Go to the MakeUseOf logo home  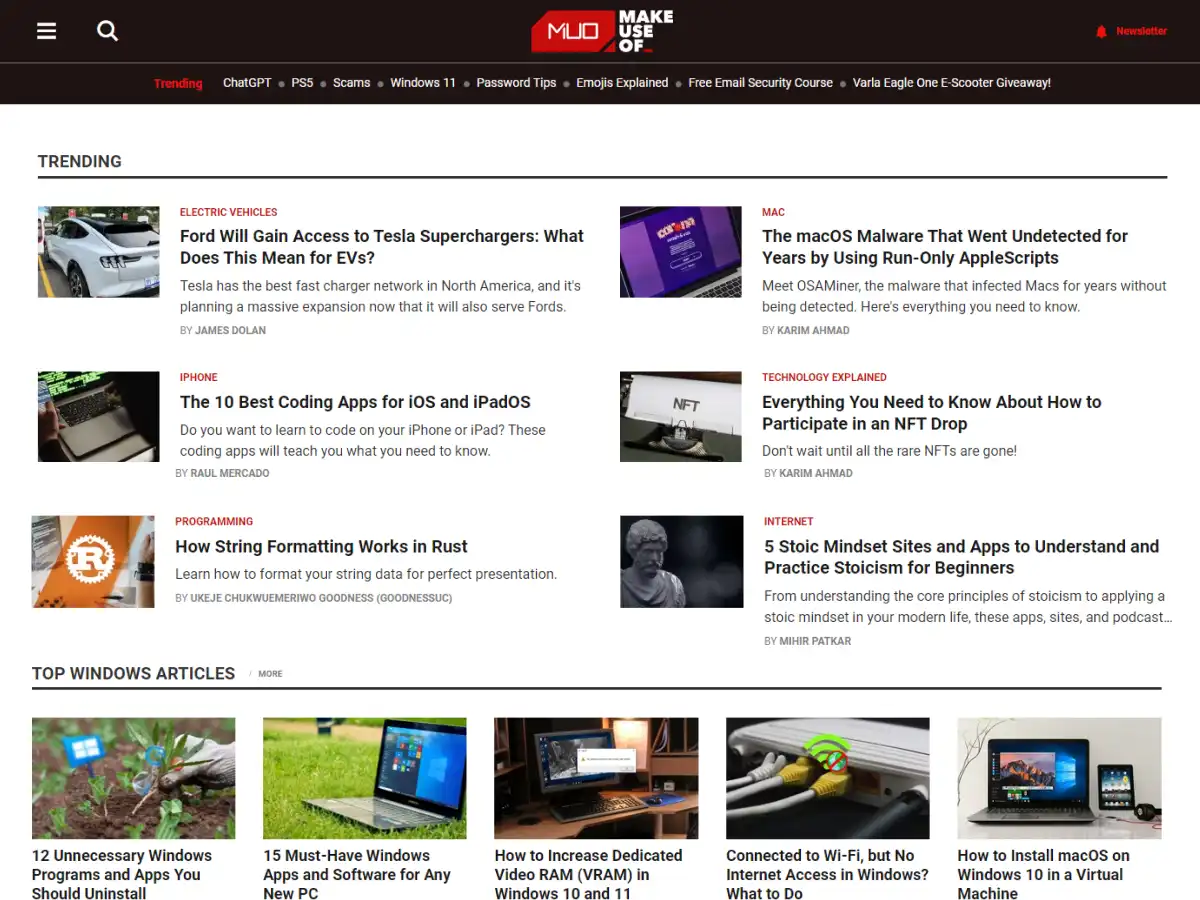pos(601,31)
